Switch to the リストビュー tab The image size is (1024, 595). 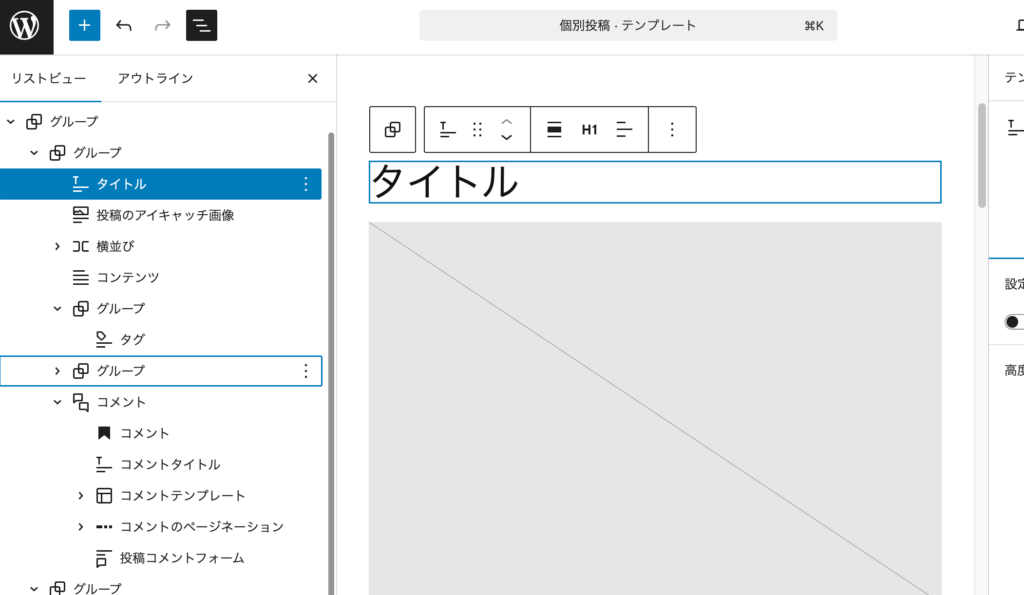[49, 78]
